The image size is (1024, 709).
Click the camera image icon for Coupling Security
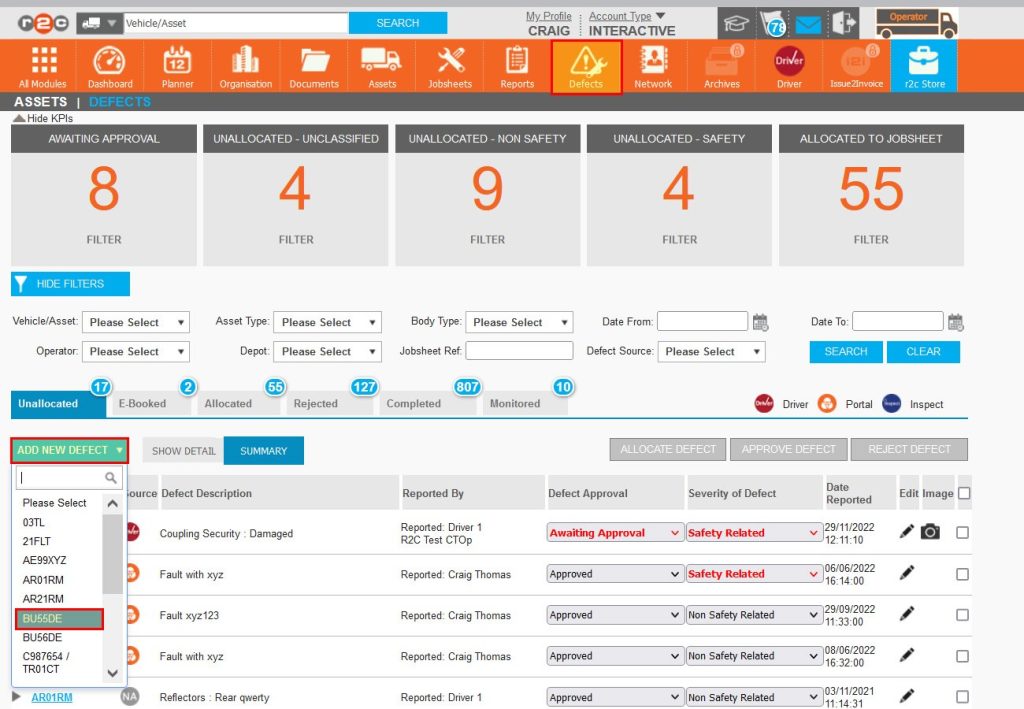(x=930, y=532)
